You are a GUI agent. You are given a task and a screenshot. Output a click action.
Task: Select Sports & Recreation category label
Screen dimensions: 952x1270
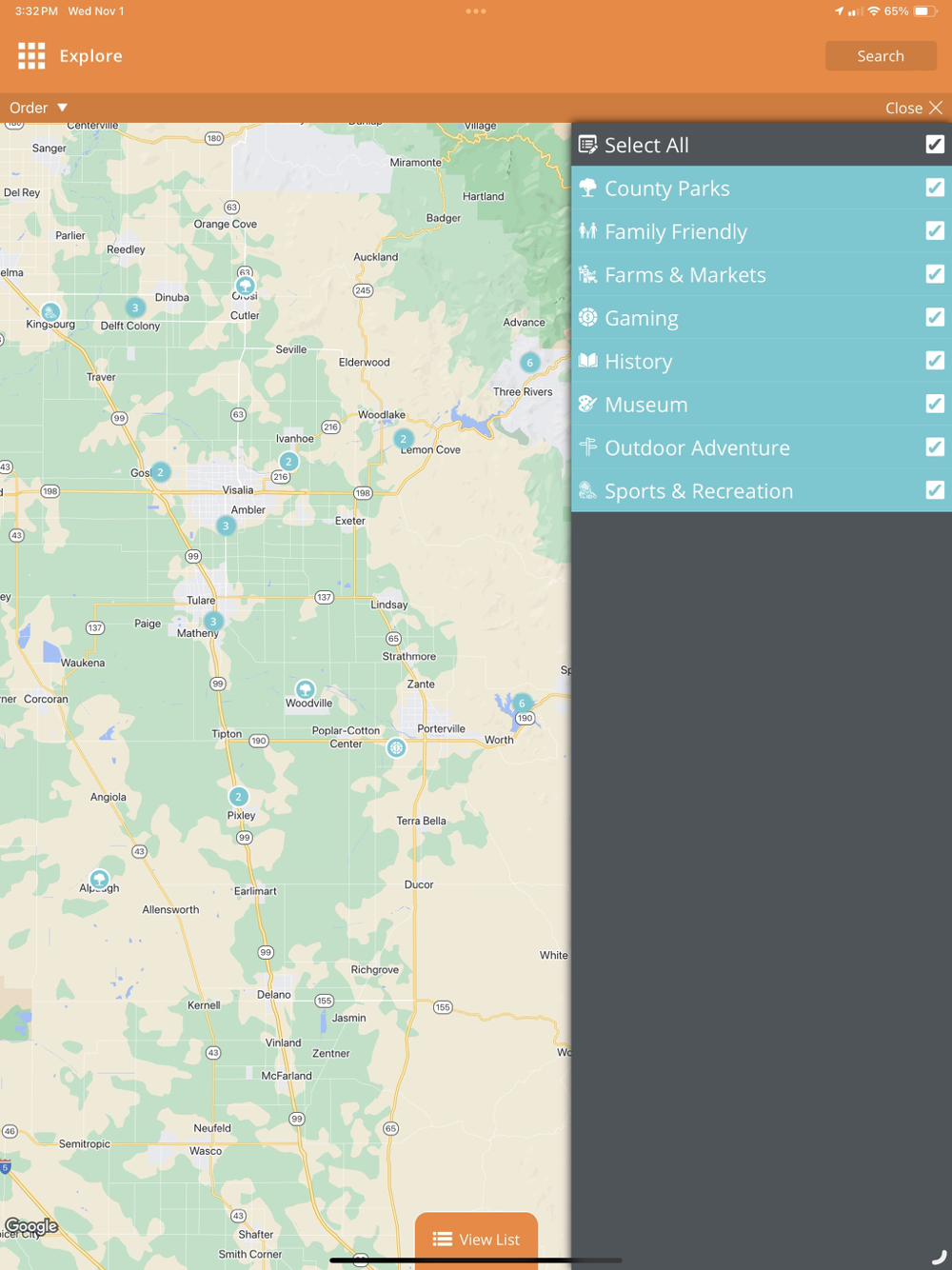coord(699,491)
